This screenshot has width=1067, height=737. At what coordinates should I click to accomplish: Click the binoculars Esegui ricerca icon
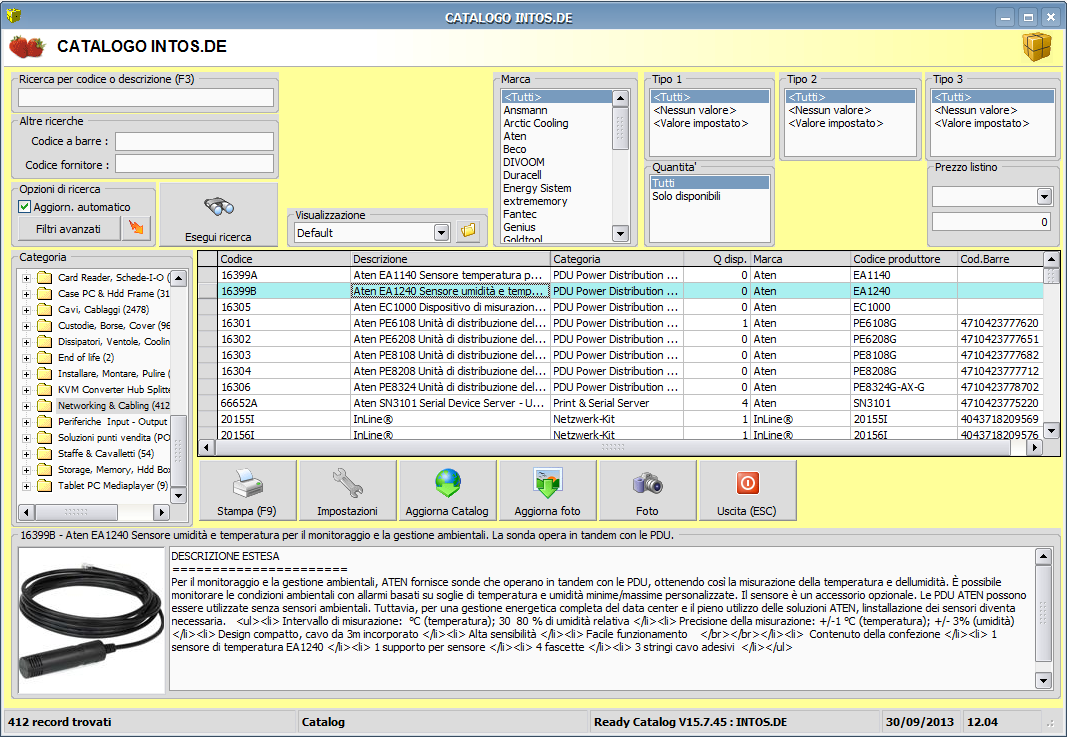[x=218, y=206]
